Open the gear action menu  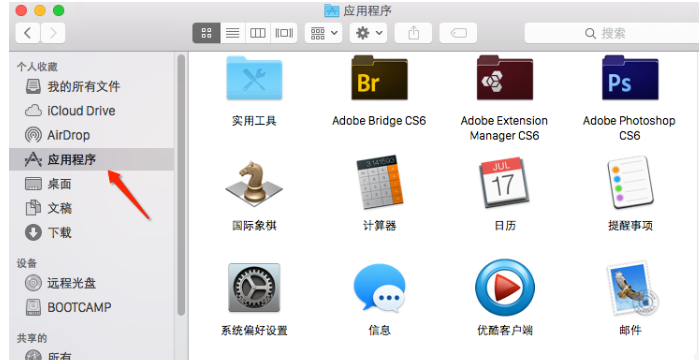click(368, 33)
